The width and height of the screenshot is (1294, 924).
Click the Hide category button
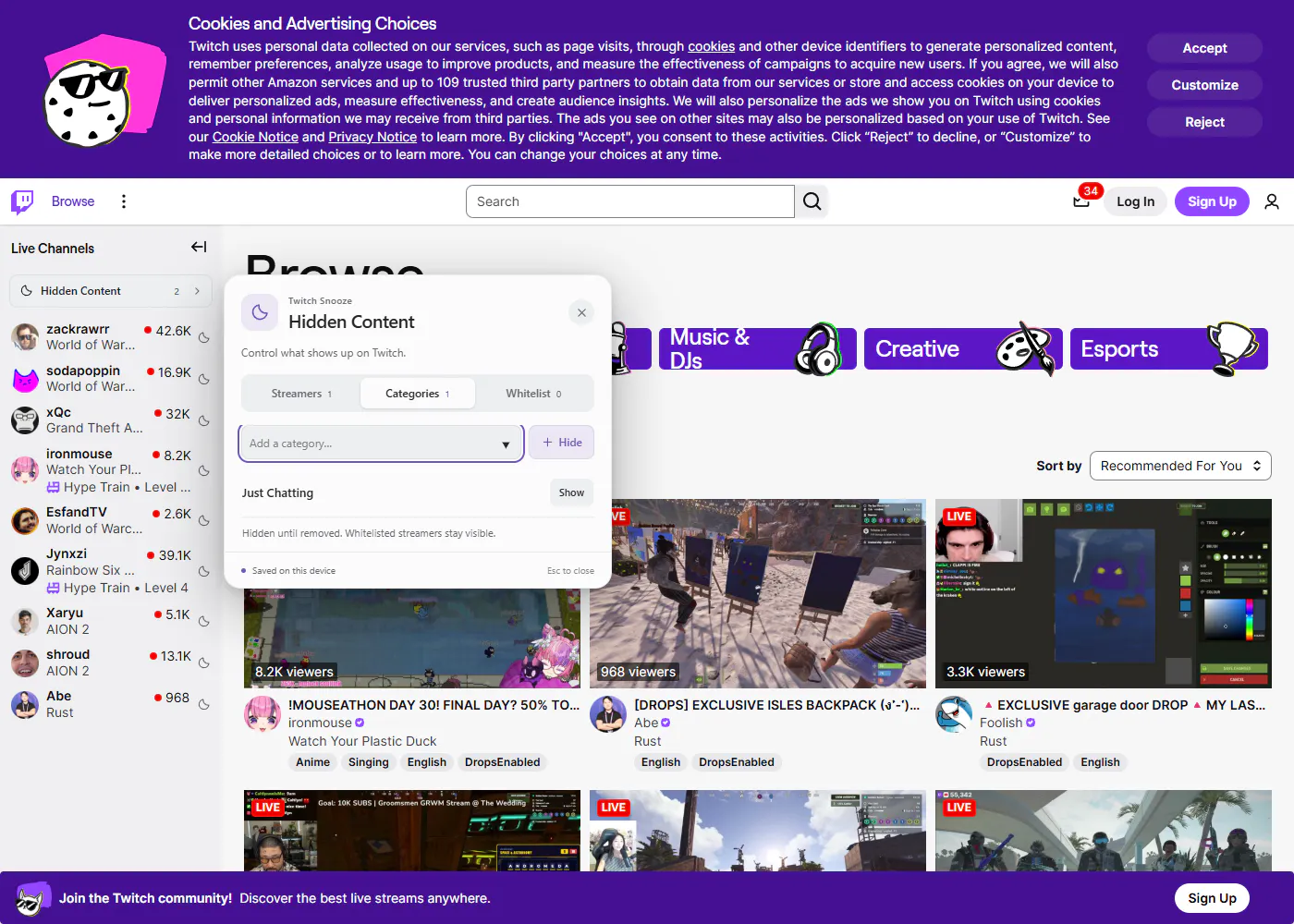tap(562, 443)
